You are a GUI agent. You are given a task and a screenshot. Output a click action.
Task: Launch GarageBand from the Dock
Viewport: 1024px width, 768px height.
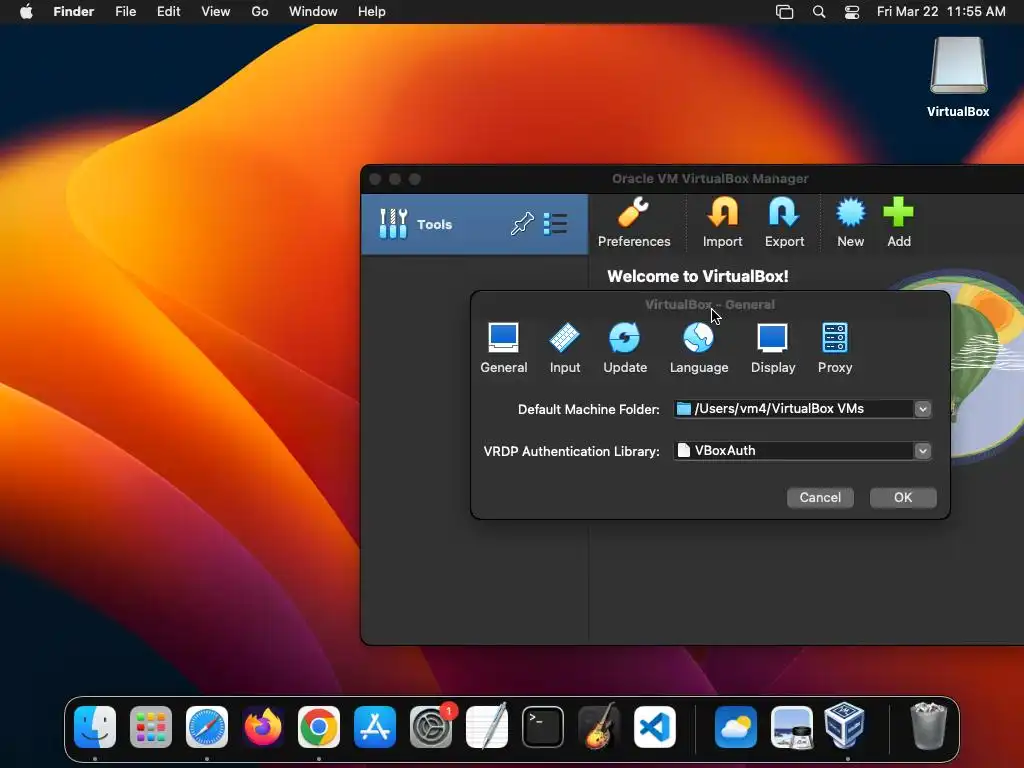point(599,727)
